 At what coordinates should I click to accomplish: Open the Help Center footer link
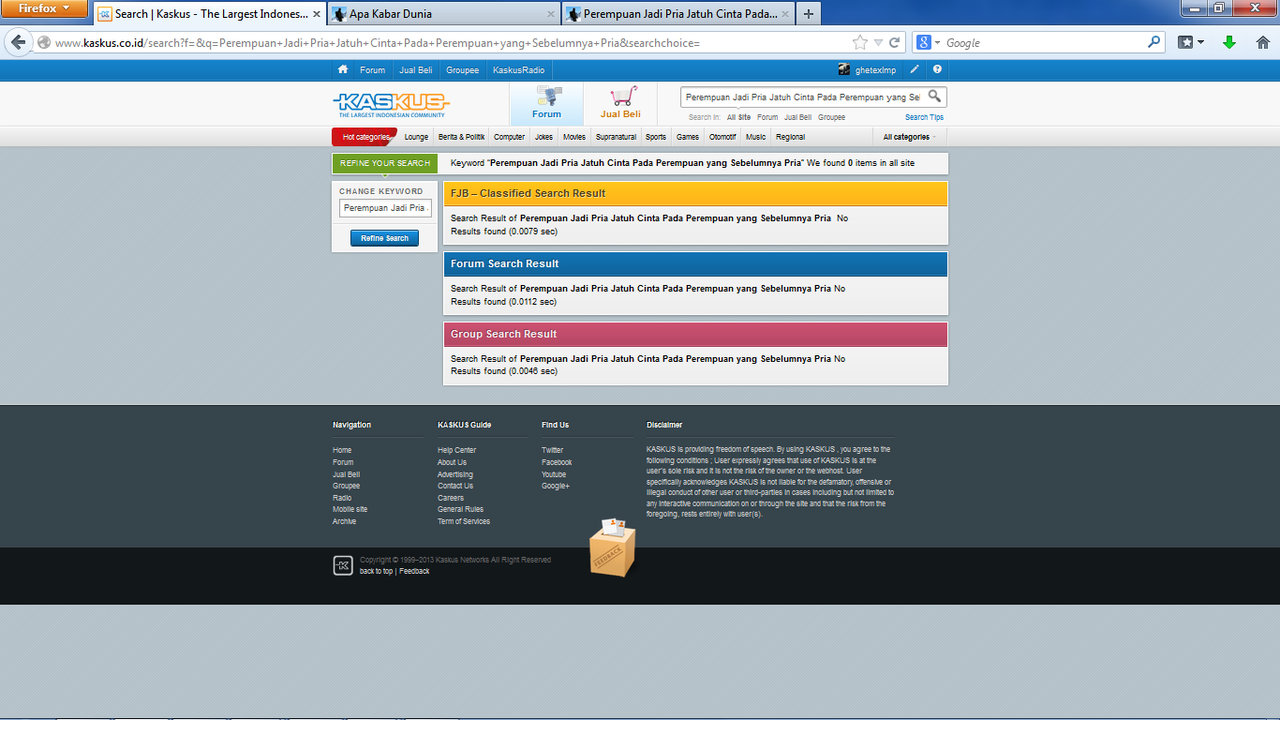(457, 450)
